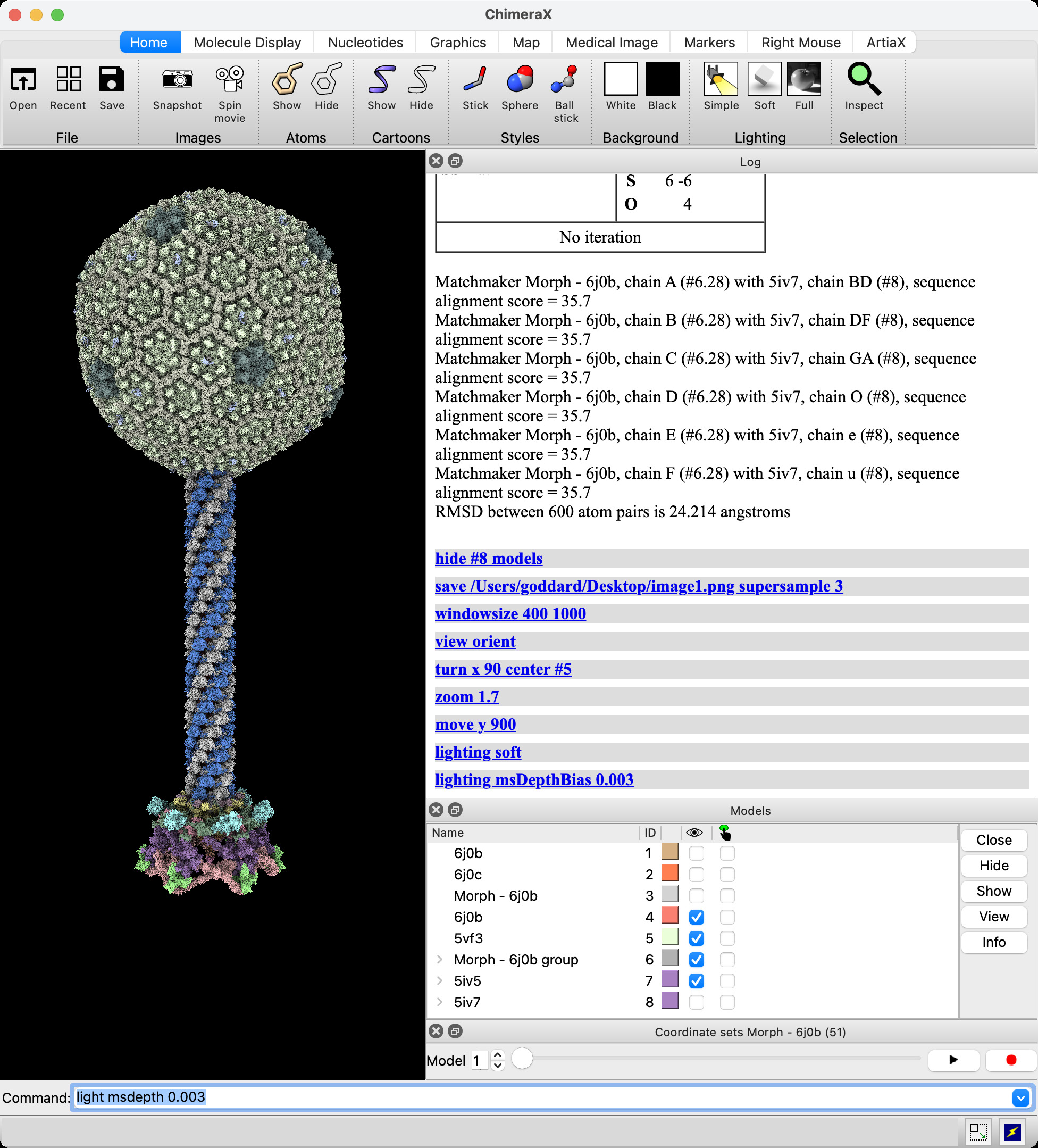The width and height of the screenshot is (1038, 1148).
Task: Click the coordinate sets slider handle
Action: pyautogui.click(x=522, y=1059)
